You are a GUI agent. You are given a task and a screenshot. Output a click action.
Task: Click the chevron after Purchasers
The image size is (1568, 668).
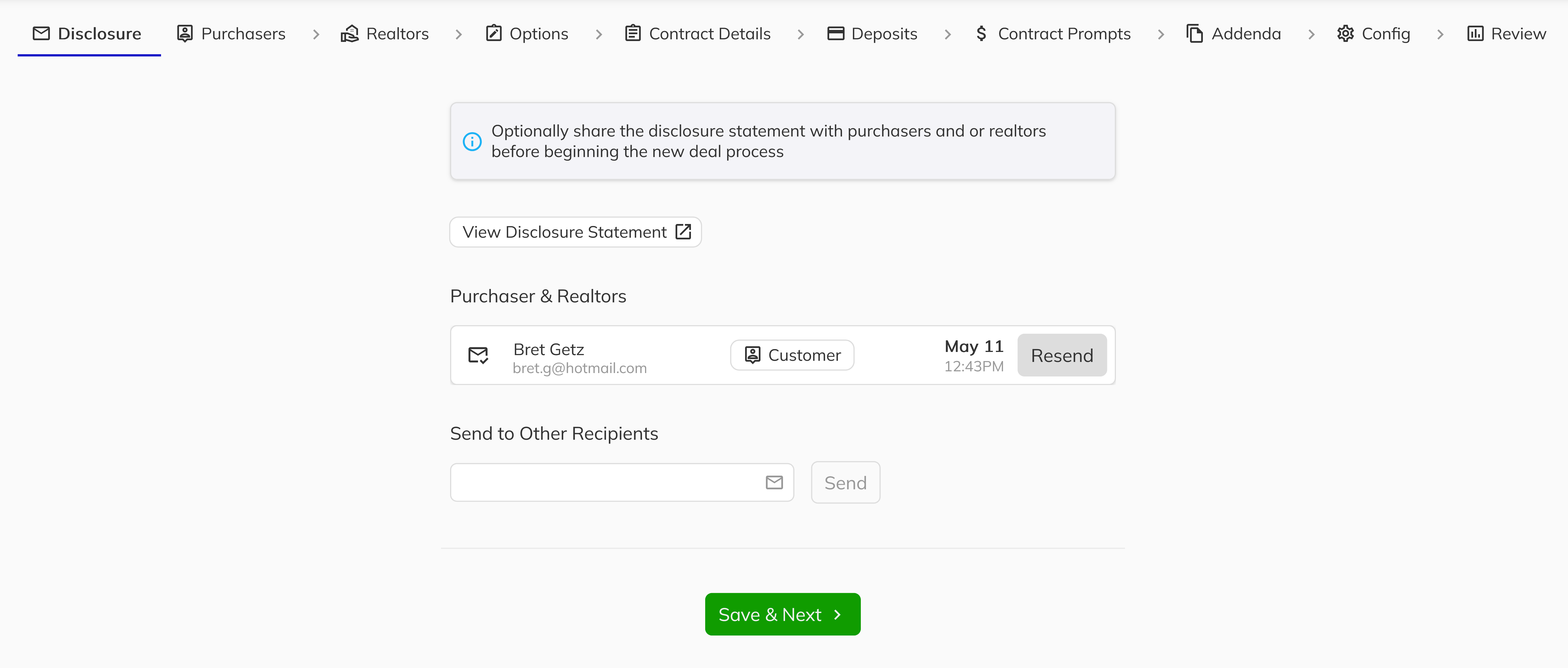pos(316,35)
